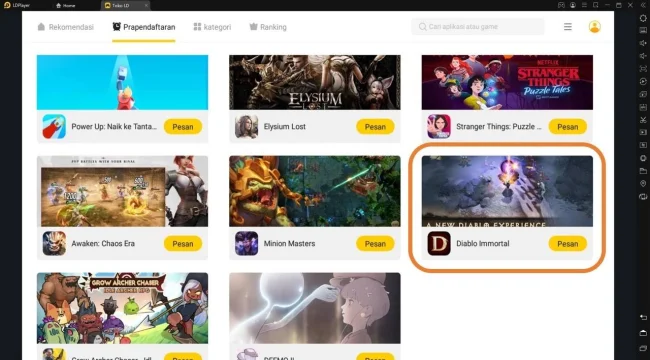Rotate the emulator screen via sidebar
Screen dimensions: 650x360
643,196
